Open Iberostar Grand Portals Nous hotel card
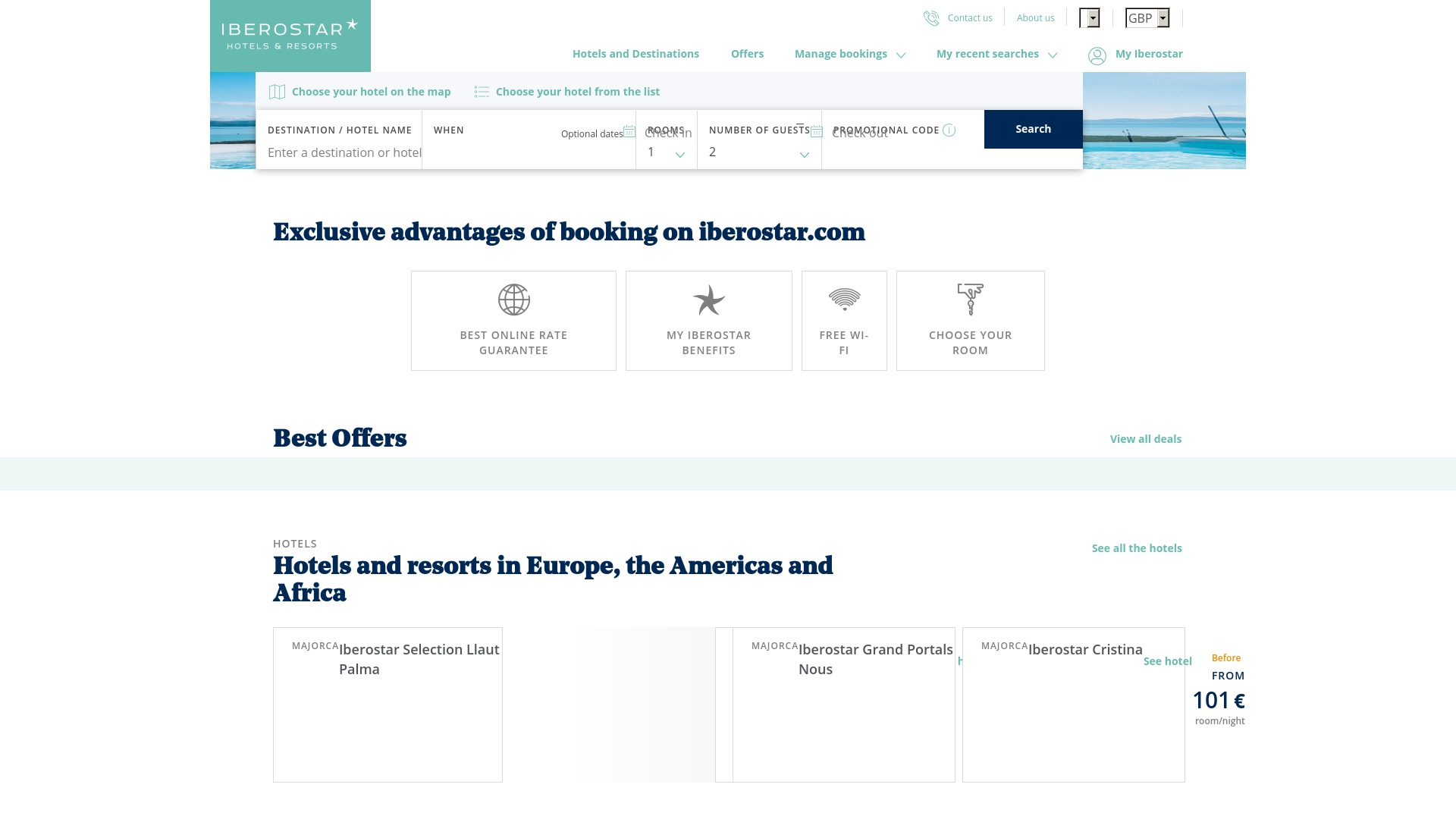 (843, 704)
